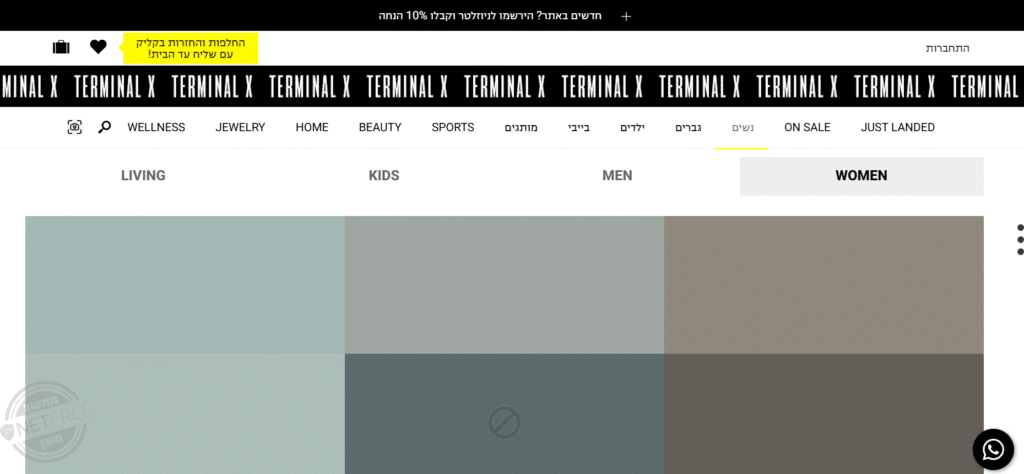This screenshot has width=1024, height=474.
Task: Click the vertical dots page navigation indicator
Action: (1020, 240)
